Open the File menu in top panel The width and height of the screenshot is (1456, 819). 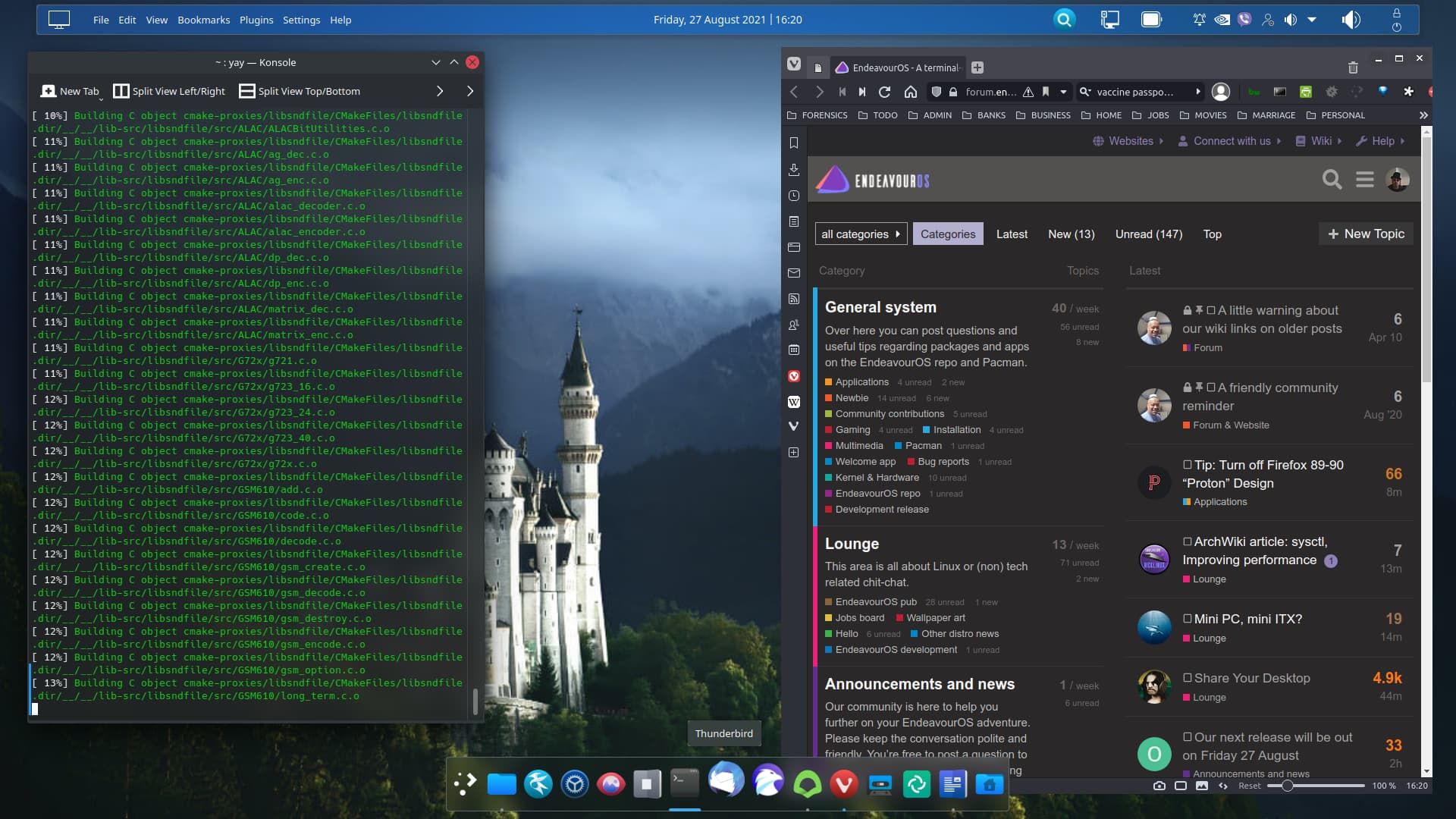101,20
